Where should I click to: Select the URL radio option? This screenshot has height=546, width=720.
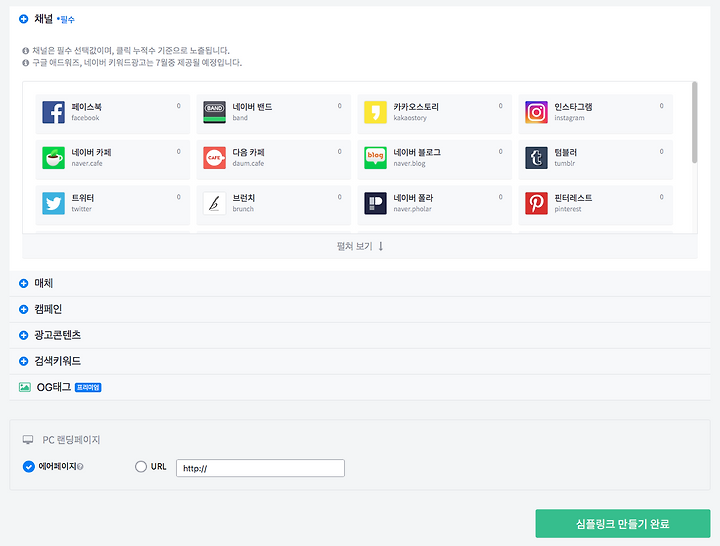(141, 467)
